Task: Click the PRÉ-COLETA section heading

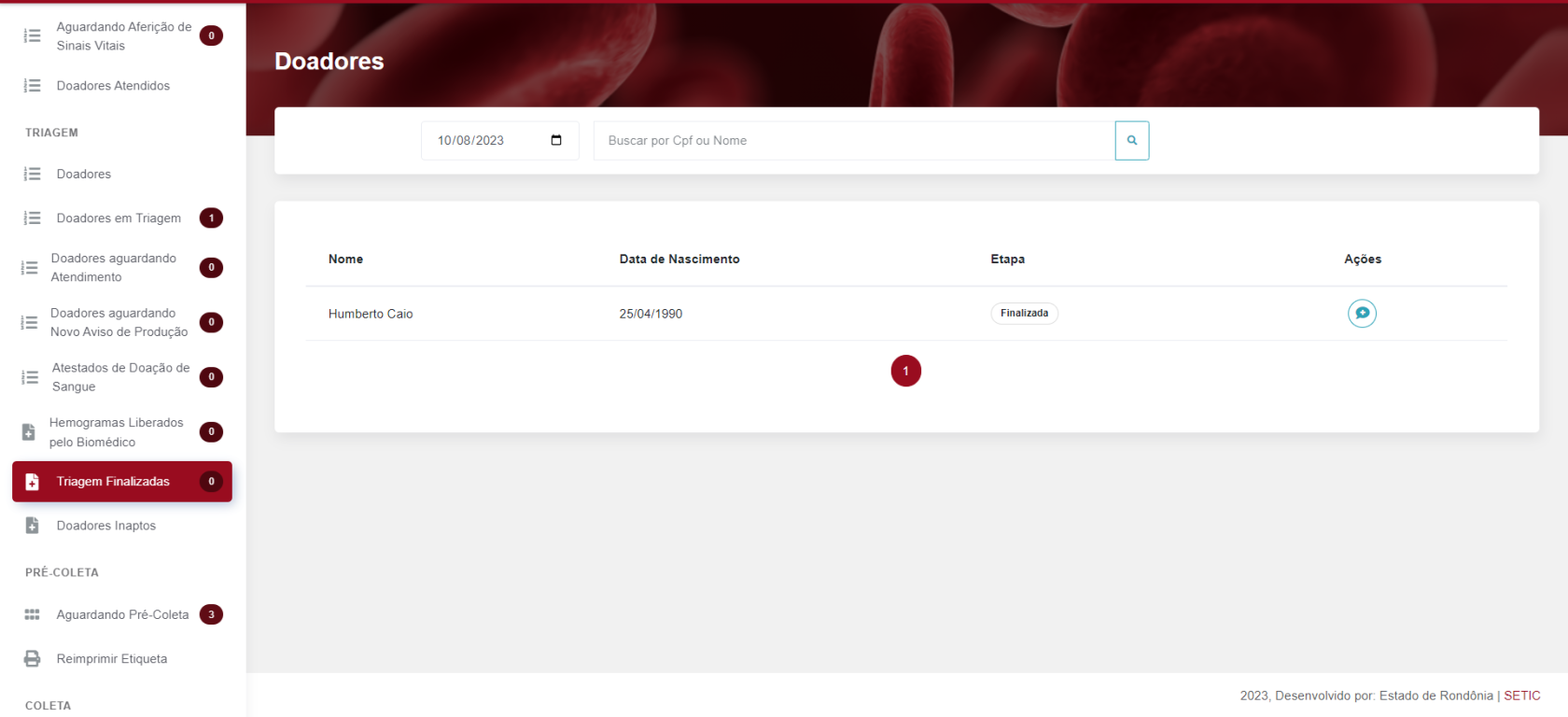Action: [x=62, y=572]
